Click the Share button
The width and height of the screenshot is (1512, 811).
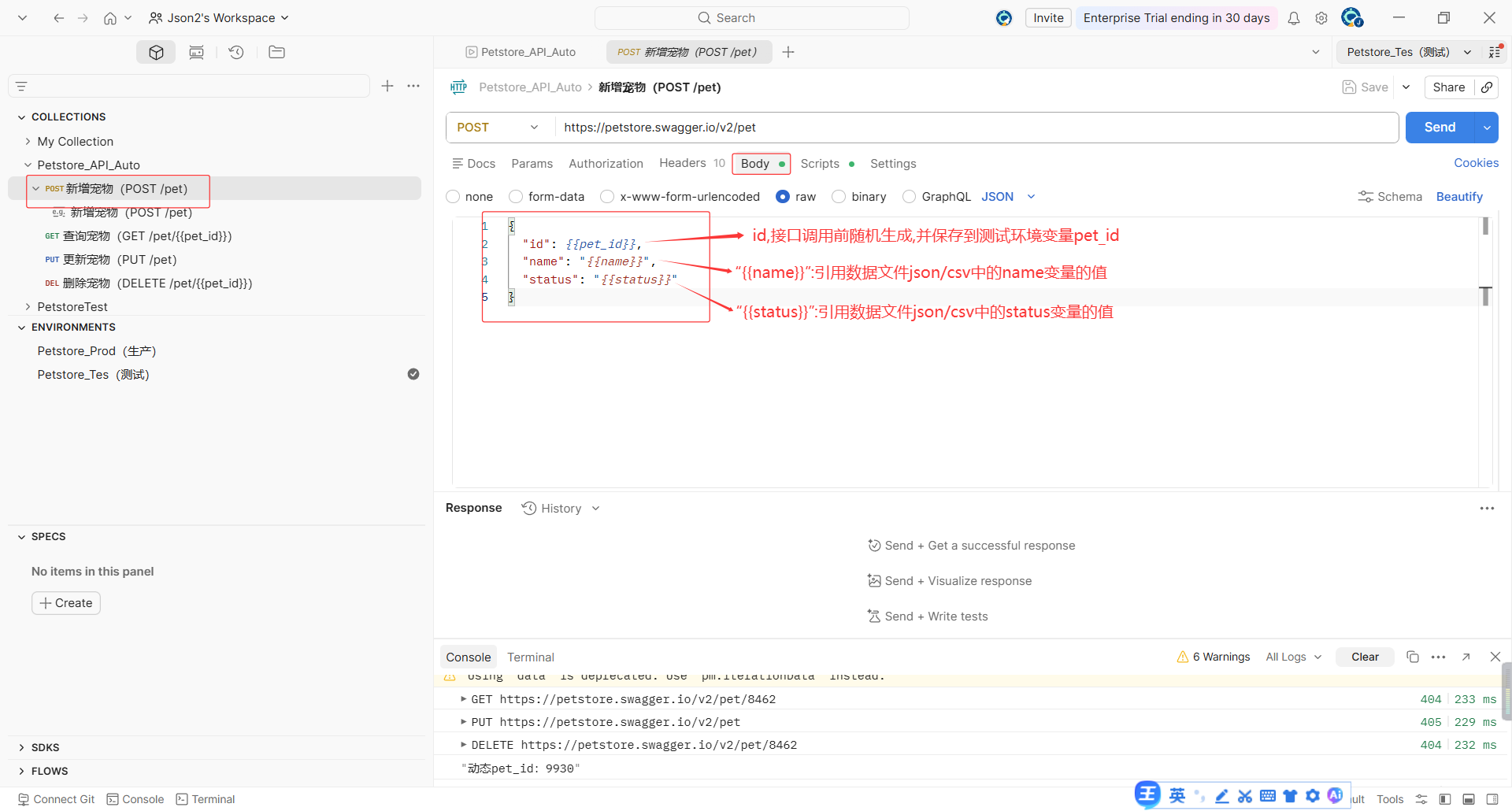pyautogui.click(x=1449, y=87)
